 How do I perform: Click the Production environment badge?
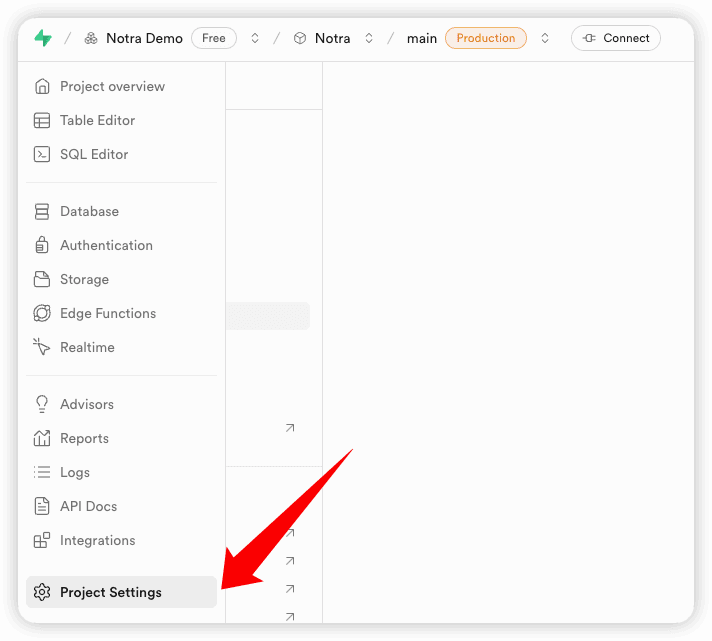click(486, 38)
